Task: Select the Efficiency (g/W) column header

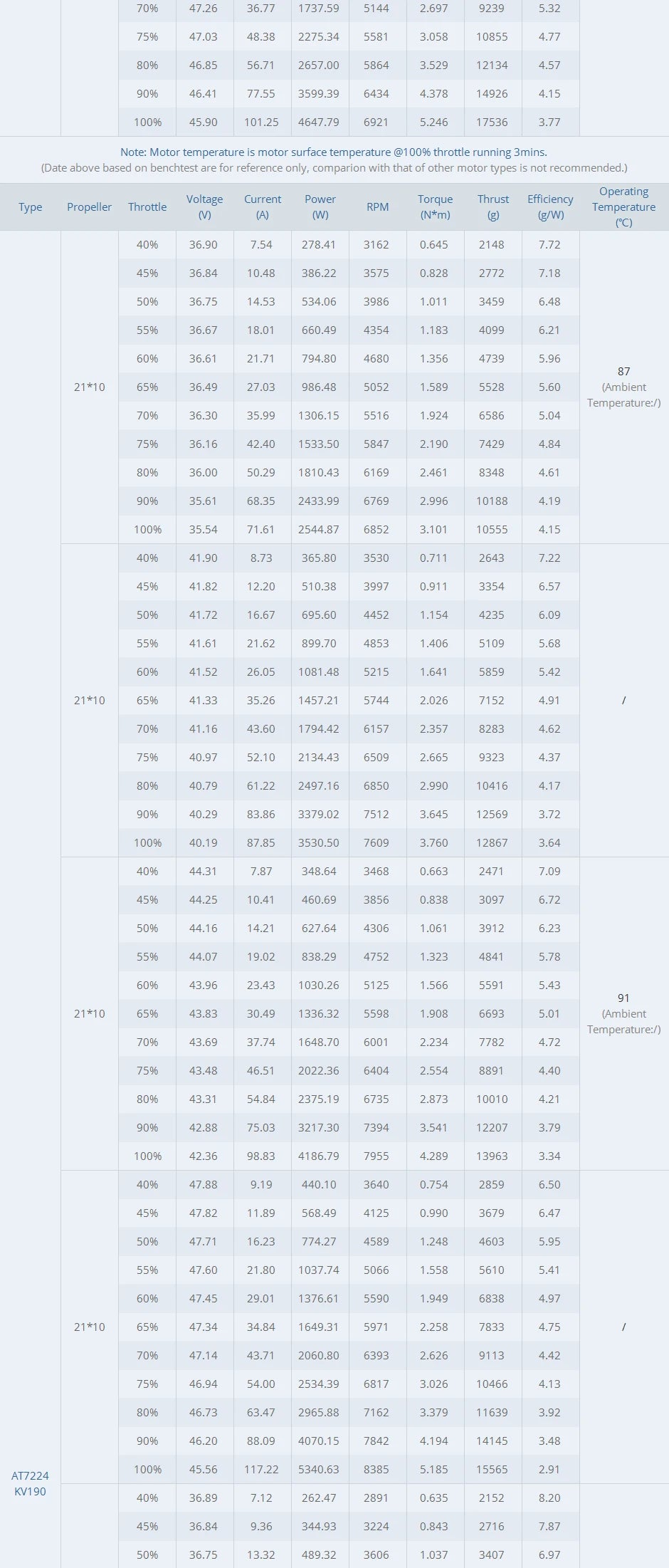Action: click(550, 207)
